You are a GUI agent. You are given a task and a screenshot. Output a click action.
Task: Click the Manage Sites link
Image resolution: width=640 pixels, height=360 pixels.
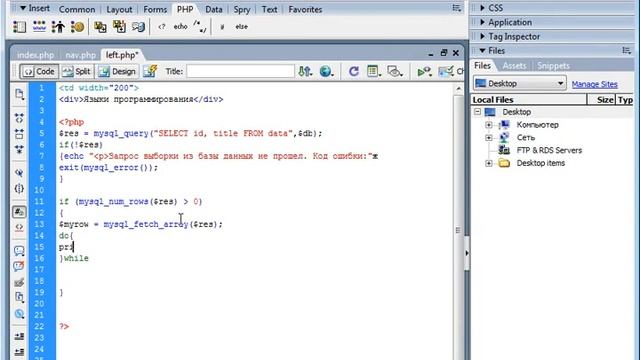coord(594,84)
